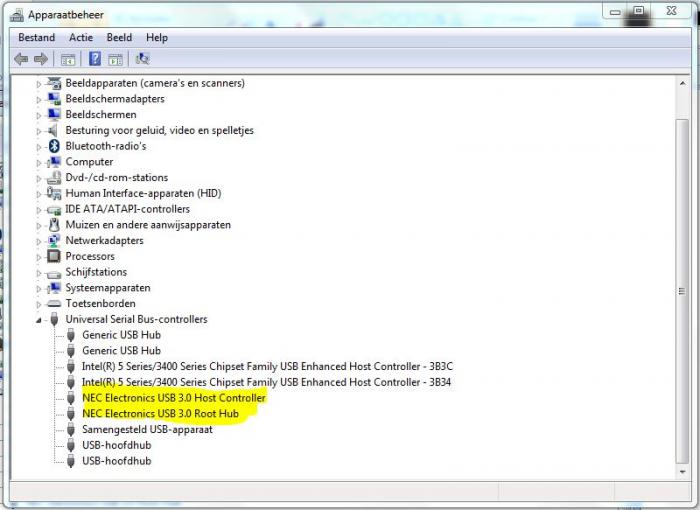
Task: Click the Back arrow toolbar icon
Action: click(x=21, y=59)
